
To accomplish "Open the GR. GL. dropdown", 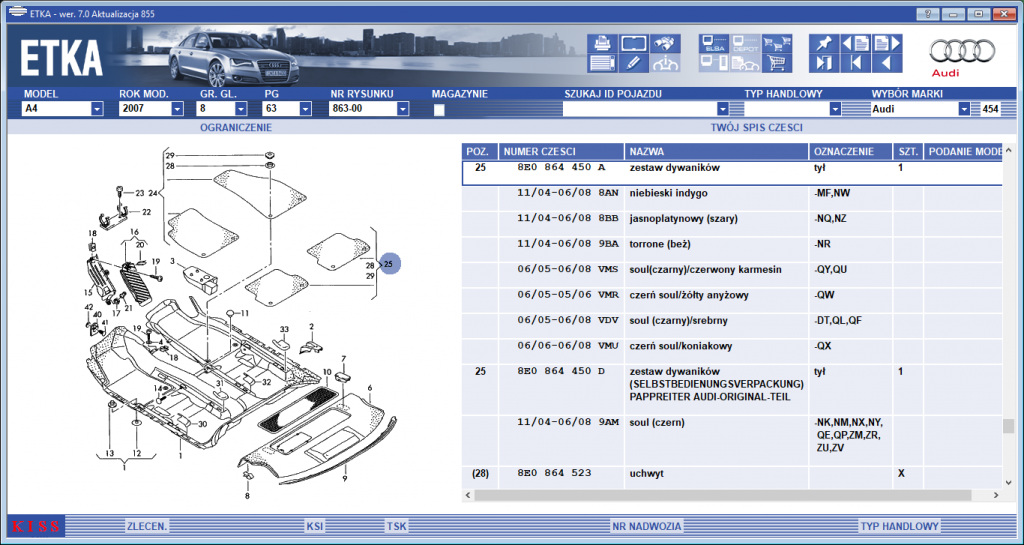I will coord(241,109).
